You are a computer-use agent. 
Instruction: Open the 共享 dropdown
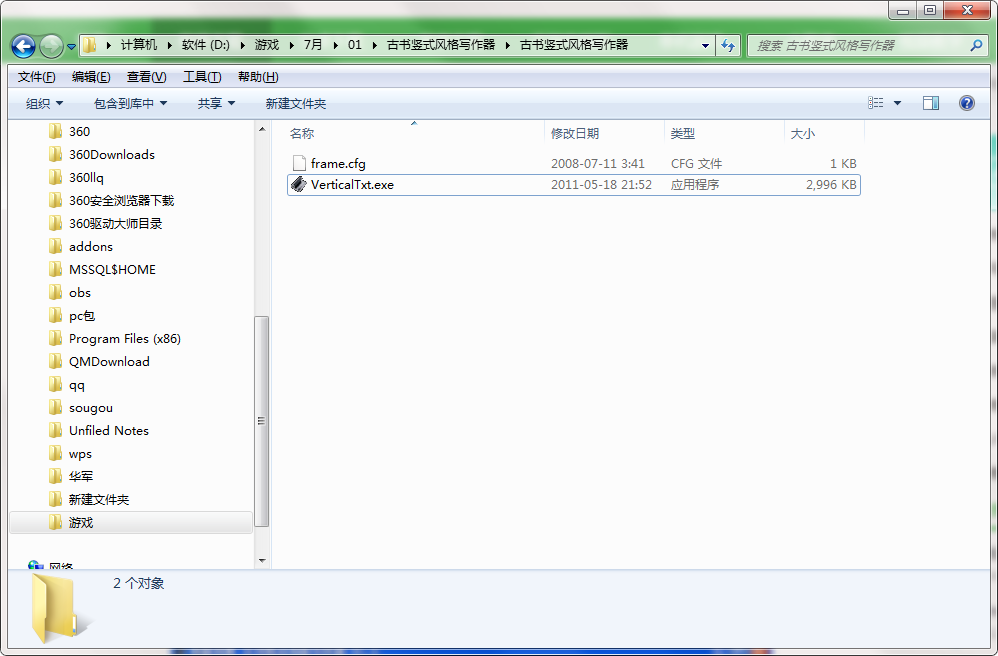(x=216, y=103)
